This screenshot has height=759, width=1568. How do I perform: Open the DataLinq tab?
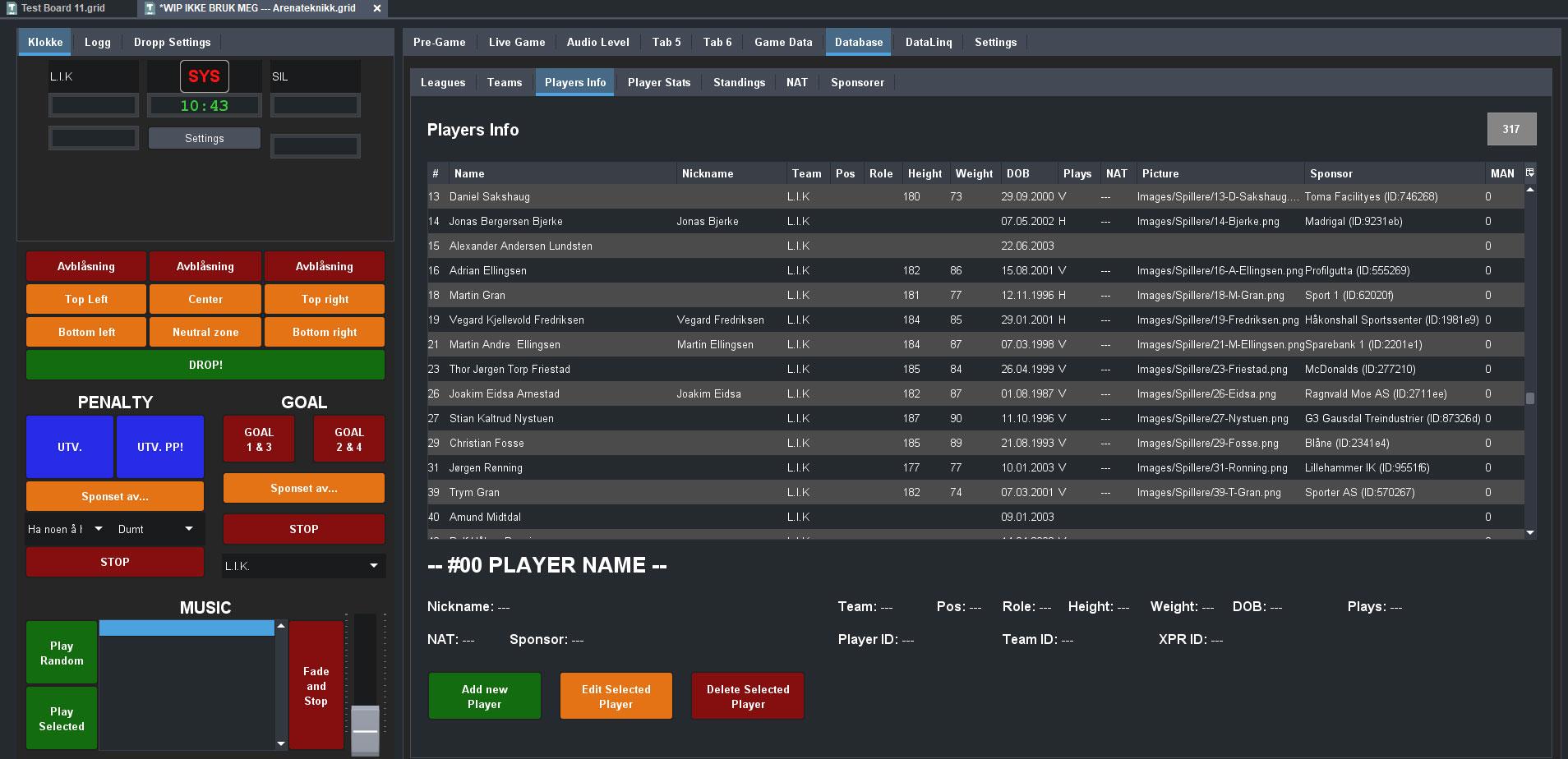[x=929, y=42]
